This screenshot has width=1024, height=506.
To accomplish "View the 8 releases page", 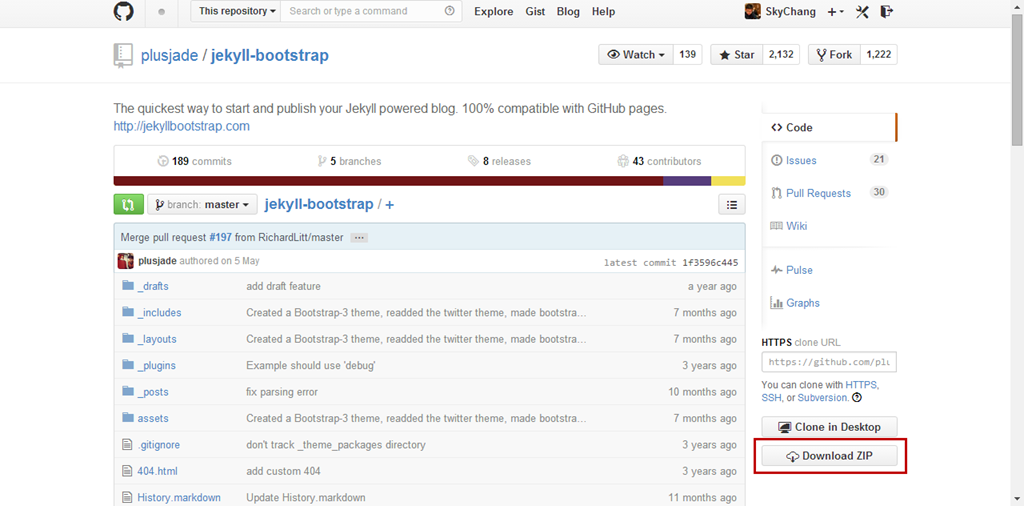I will pos(500,161).
